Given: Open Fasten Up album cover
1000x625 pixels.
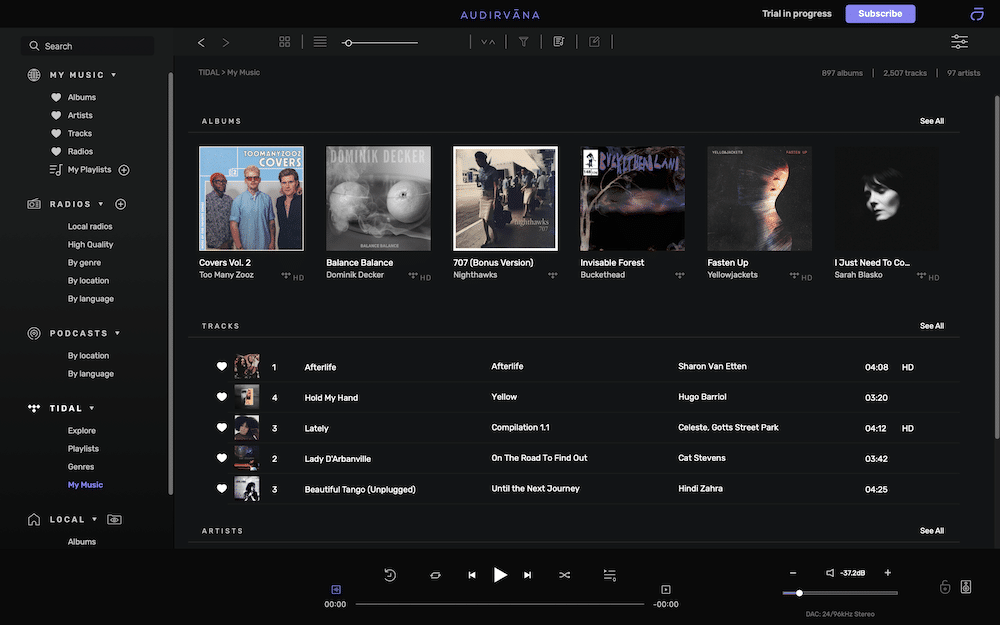Looking at the screenshot, I should [x=760, y=198].
